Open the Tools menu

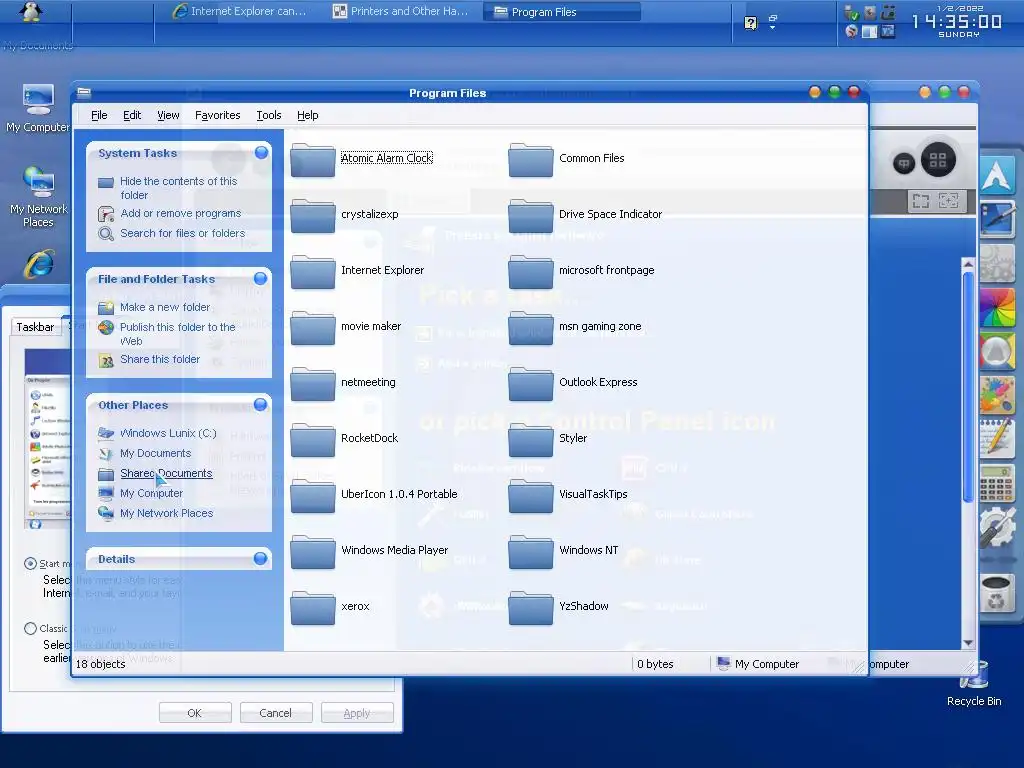[x=268, y=115]
